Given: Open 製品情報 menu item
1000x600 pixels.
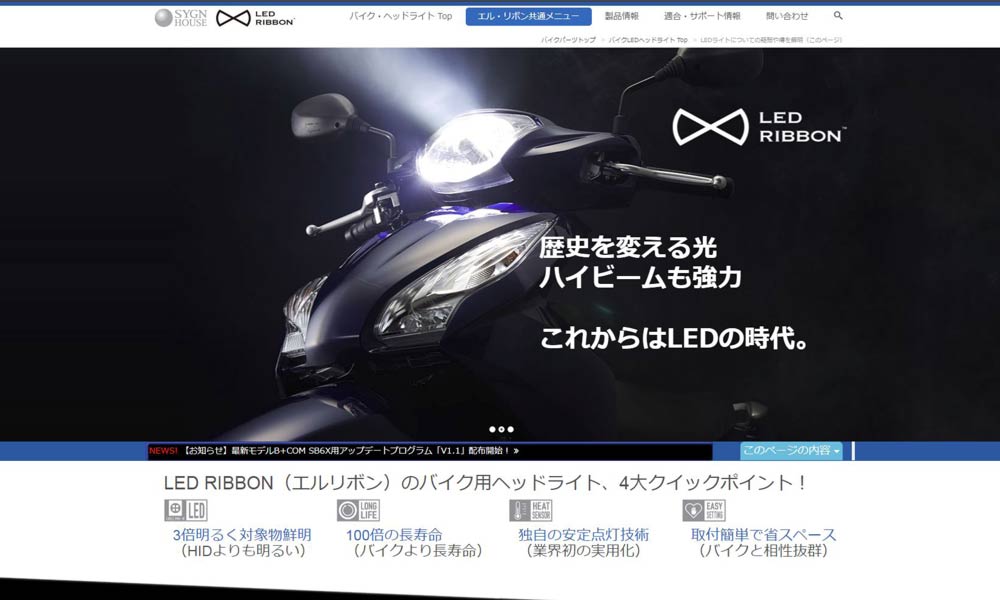Looking at the screenshot, I should [622, 16].
